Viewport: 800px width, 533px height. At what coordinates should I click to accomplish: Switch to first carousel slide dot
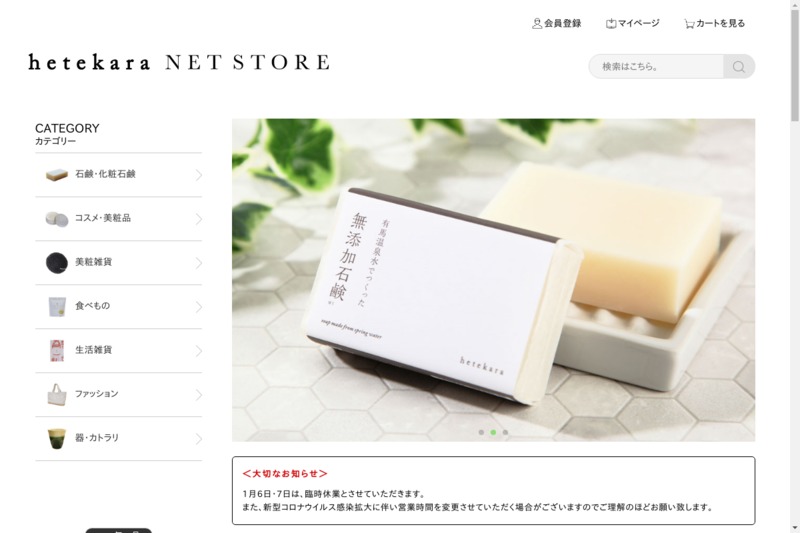click(x=481, y=432)
